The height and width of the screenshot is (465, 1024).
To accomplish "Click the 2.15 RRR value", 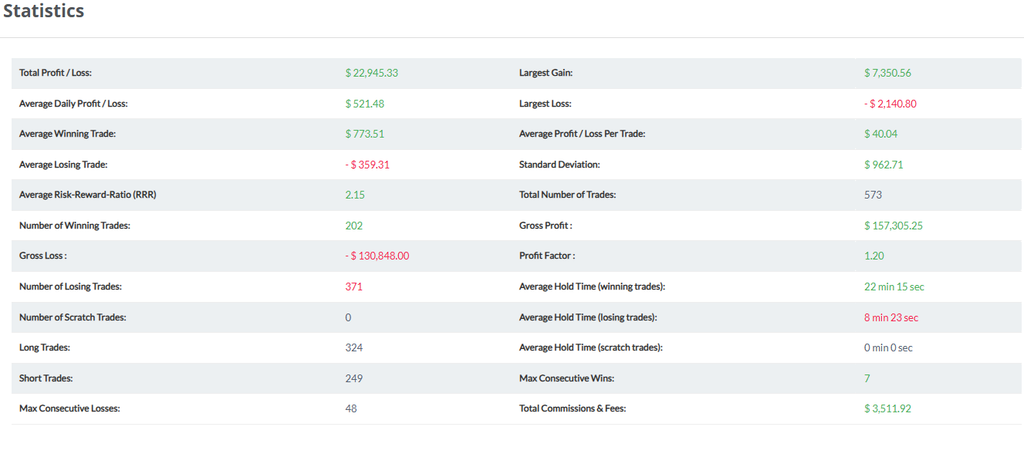I will pos(355,195).
